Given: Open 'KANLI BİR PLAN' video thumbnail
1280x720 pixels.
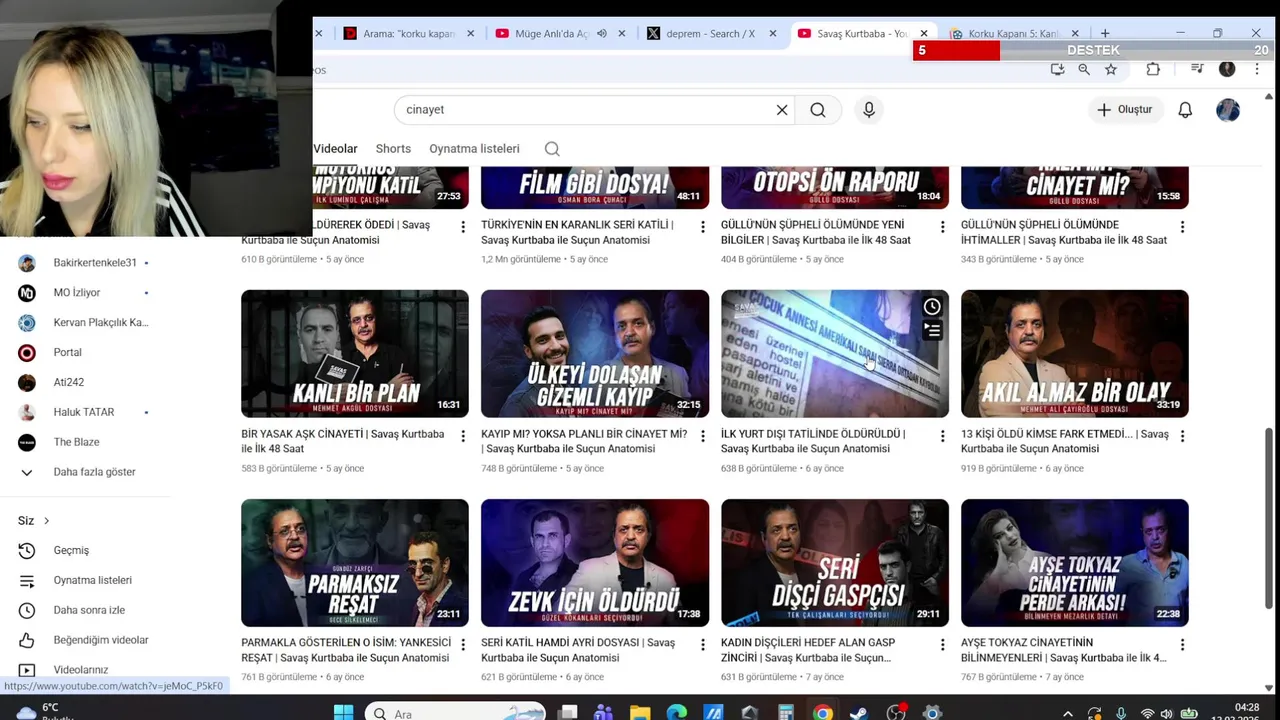Looking at the screenshot, I should 355,354.
